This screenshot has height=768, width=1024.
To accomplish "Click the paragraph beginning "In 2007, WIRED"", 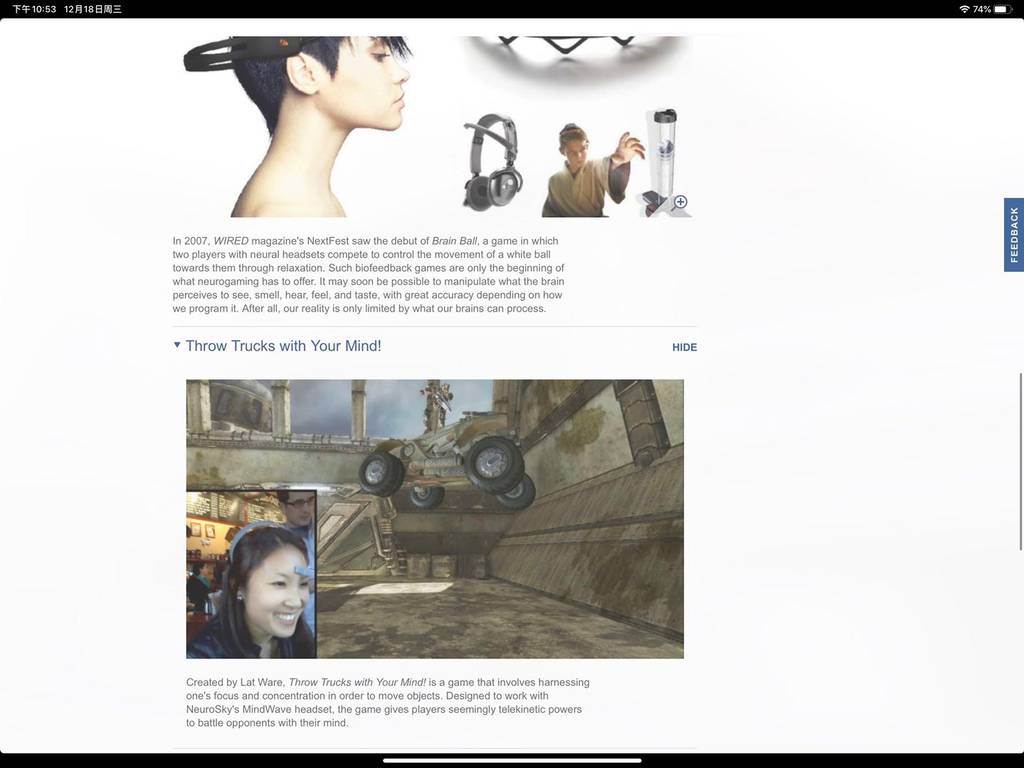I will pos(369,275).
